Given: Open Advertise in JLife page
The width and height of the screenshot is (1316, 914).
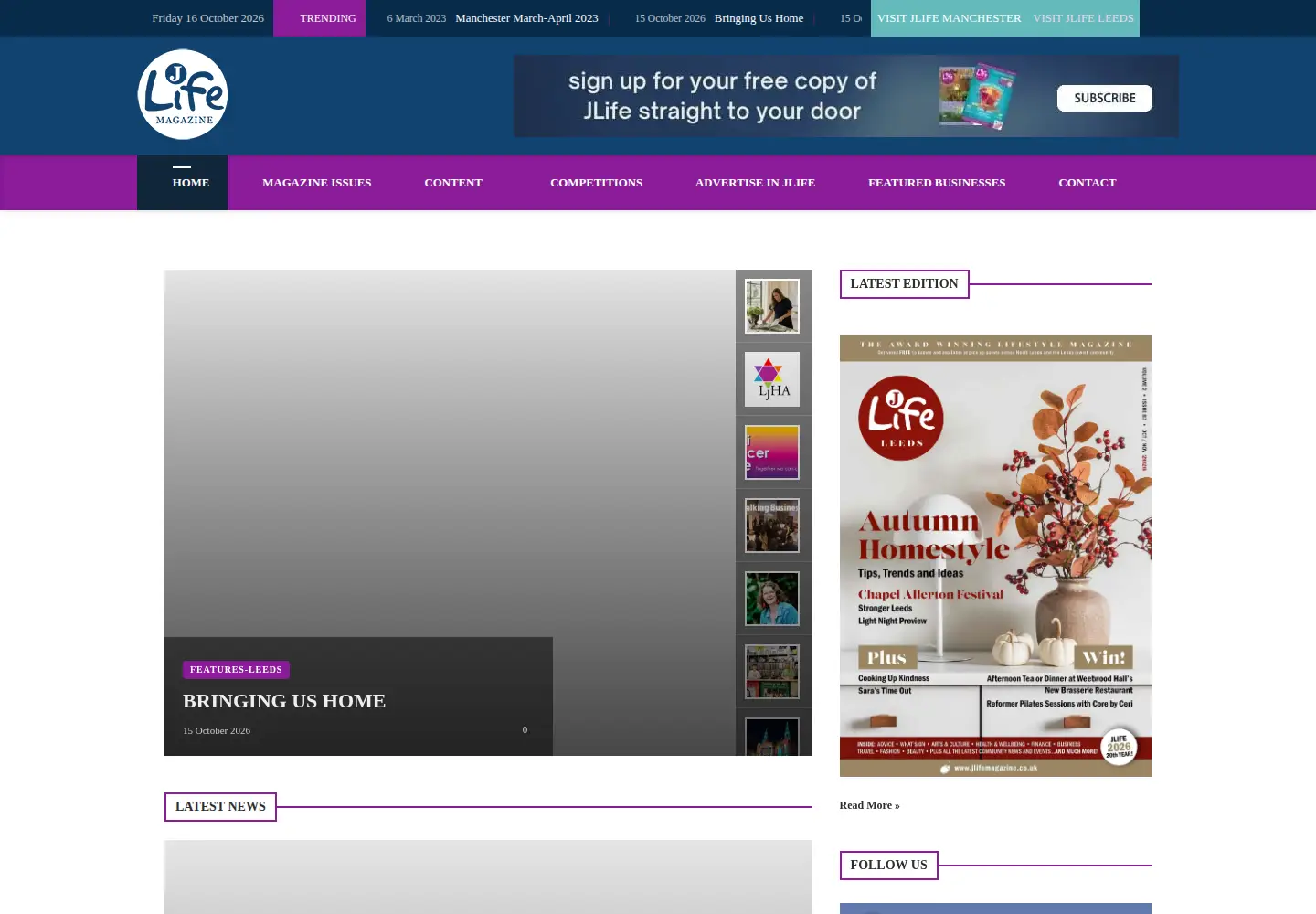Looking at the screenshot, I should tap(755, 183).
